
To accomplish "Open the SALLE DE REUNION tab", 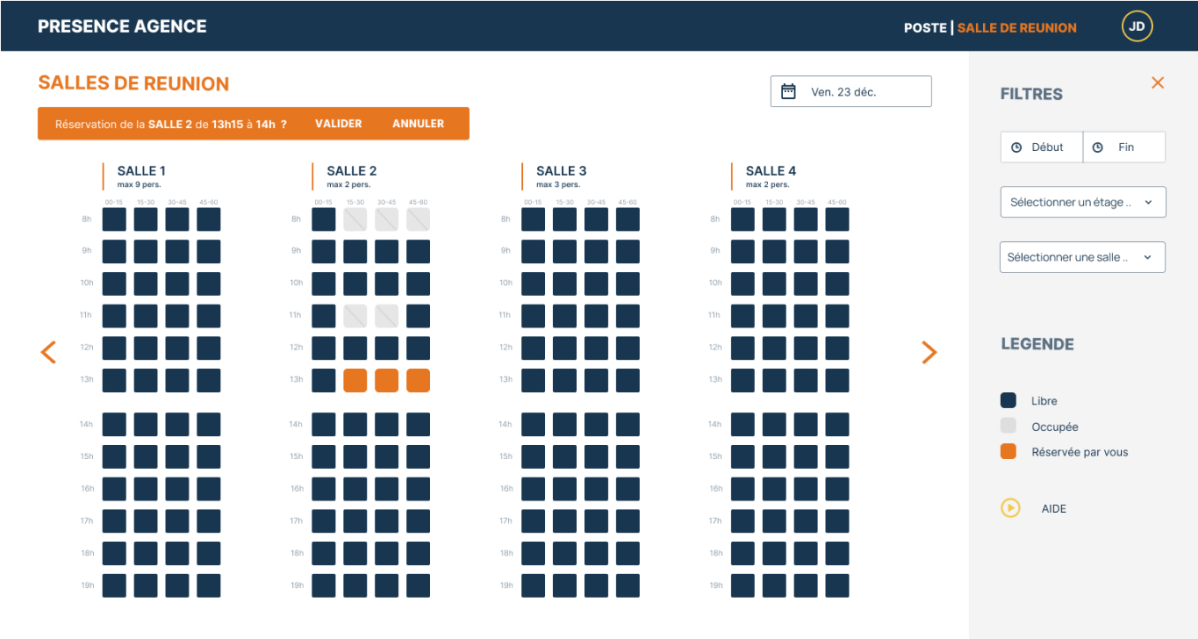I will point(1017,28).
